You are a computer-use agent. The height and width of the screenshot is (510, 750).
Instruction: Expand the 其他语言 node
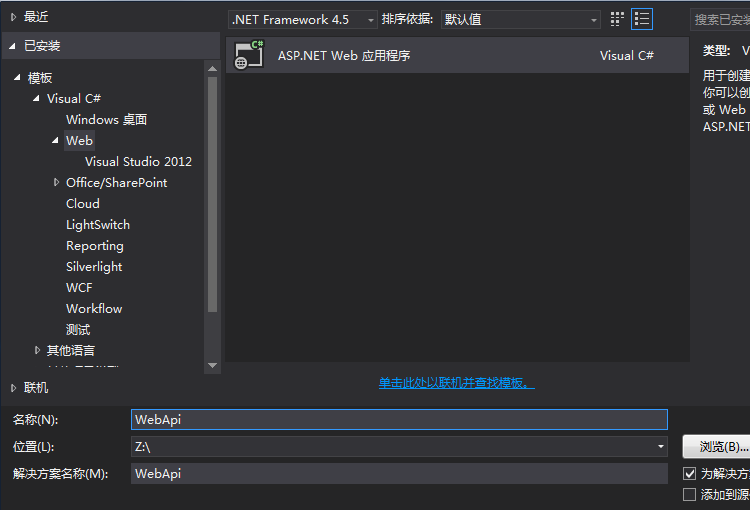point(37,350)
